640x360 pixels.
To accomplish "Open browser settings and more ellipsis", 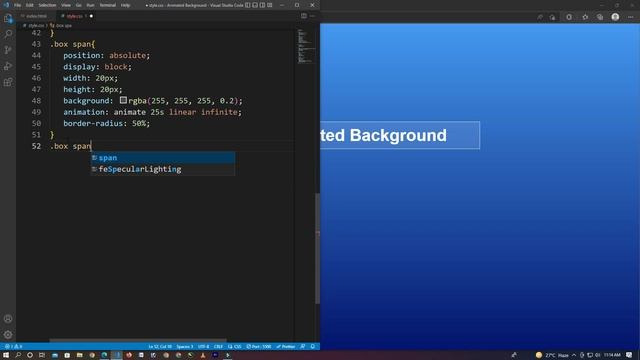I will coord(631,17).
